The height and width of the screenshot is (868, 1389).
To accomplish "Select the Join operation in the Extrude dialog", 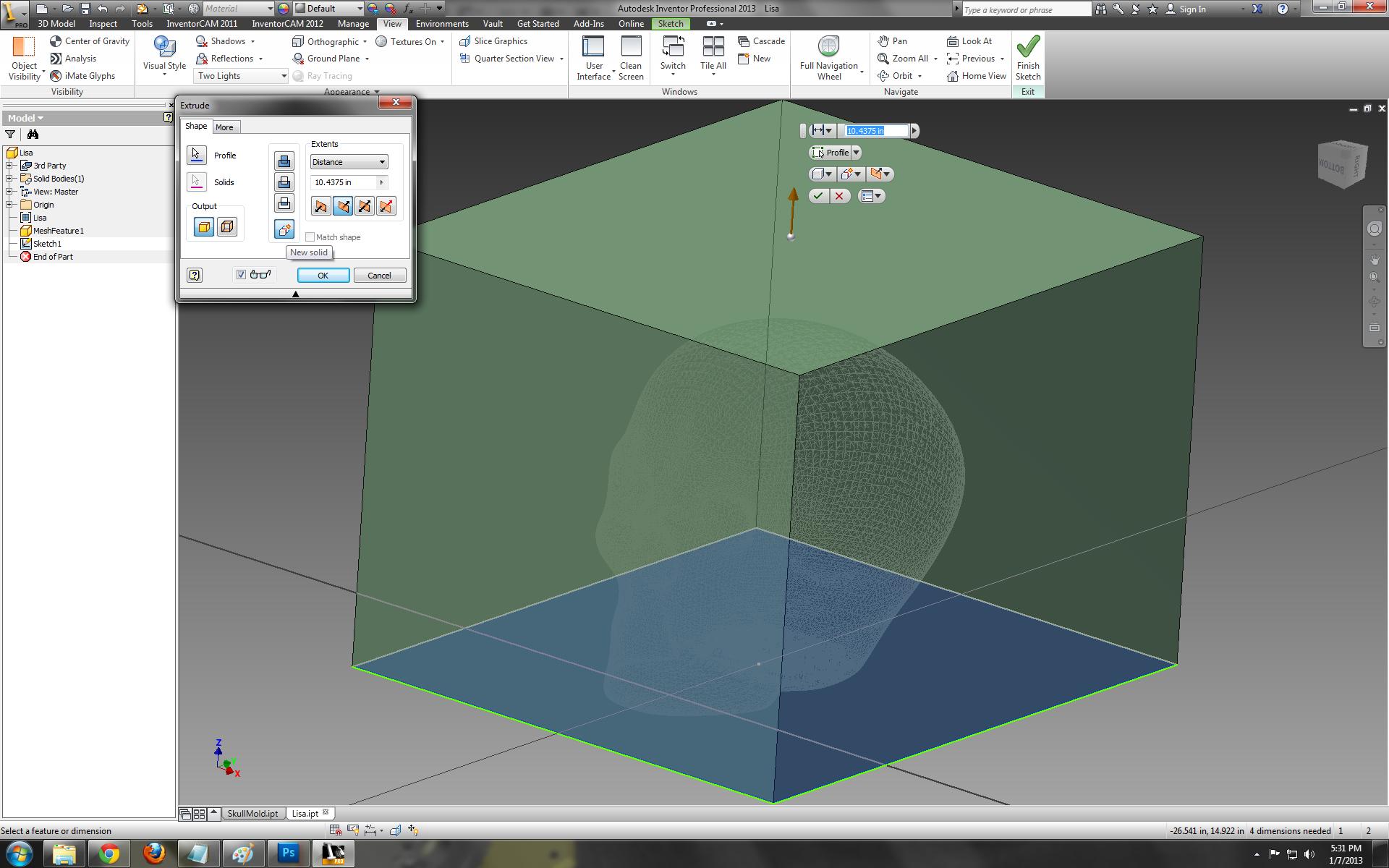I will pos(284,161).
